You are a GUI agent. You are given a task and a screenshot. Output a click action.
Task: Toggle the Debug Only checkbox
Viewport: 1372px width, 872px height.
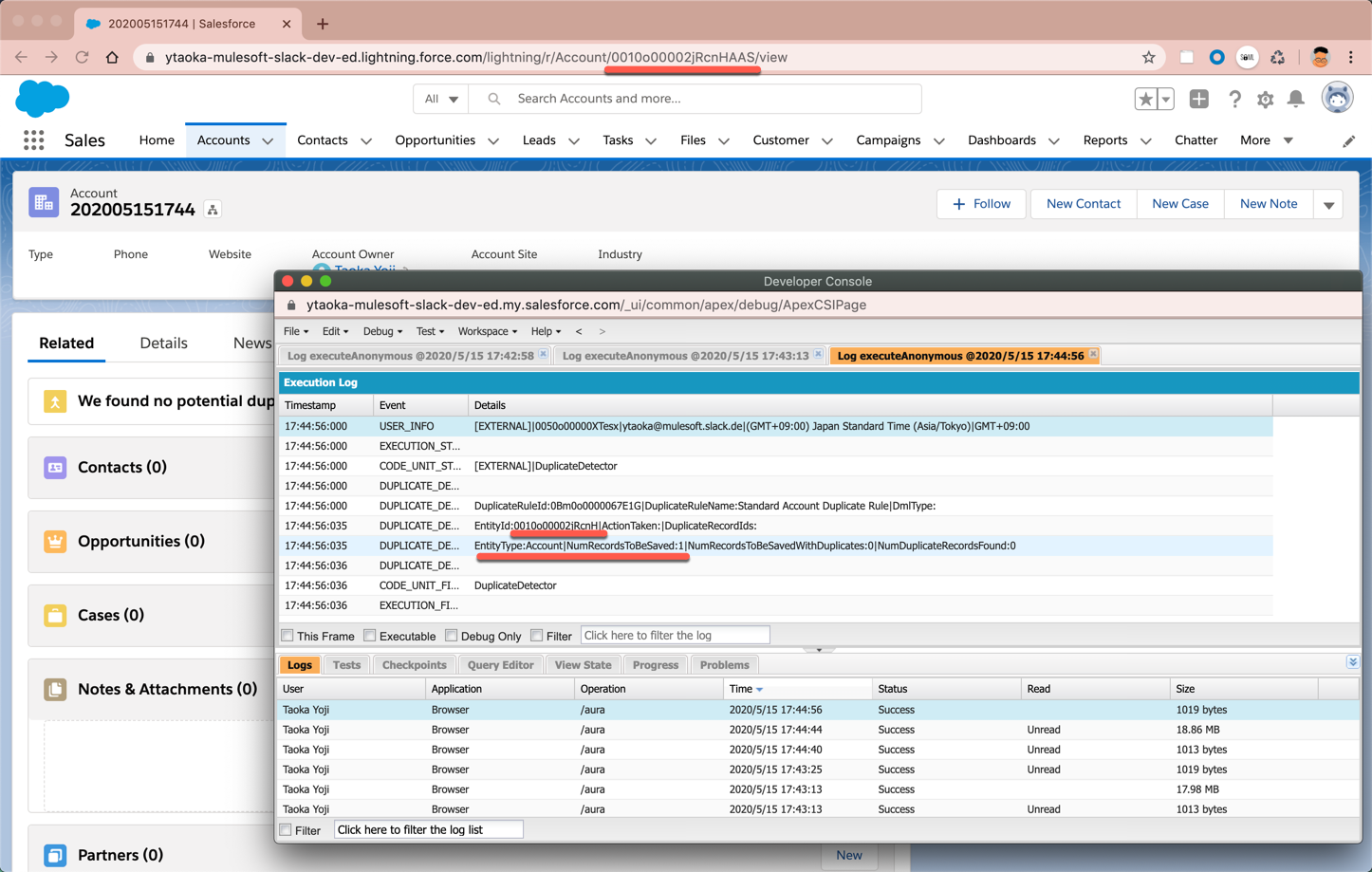click(x=452, y=636)
